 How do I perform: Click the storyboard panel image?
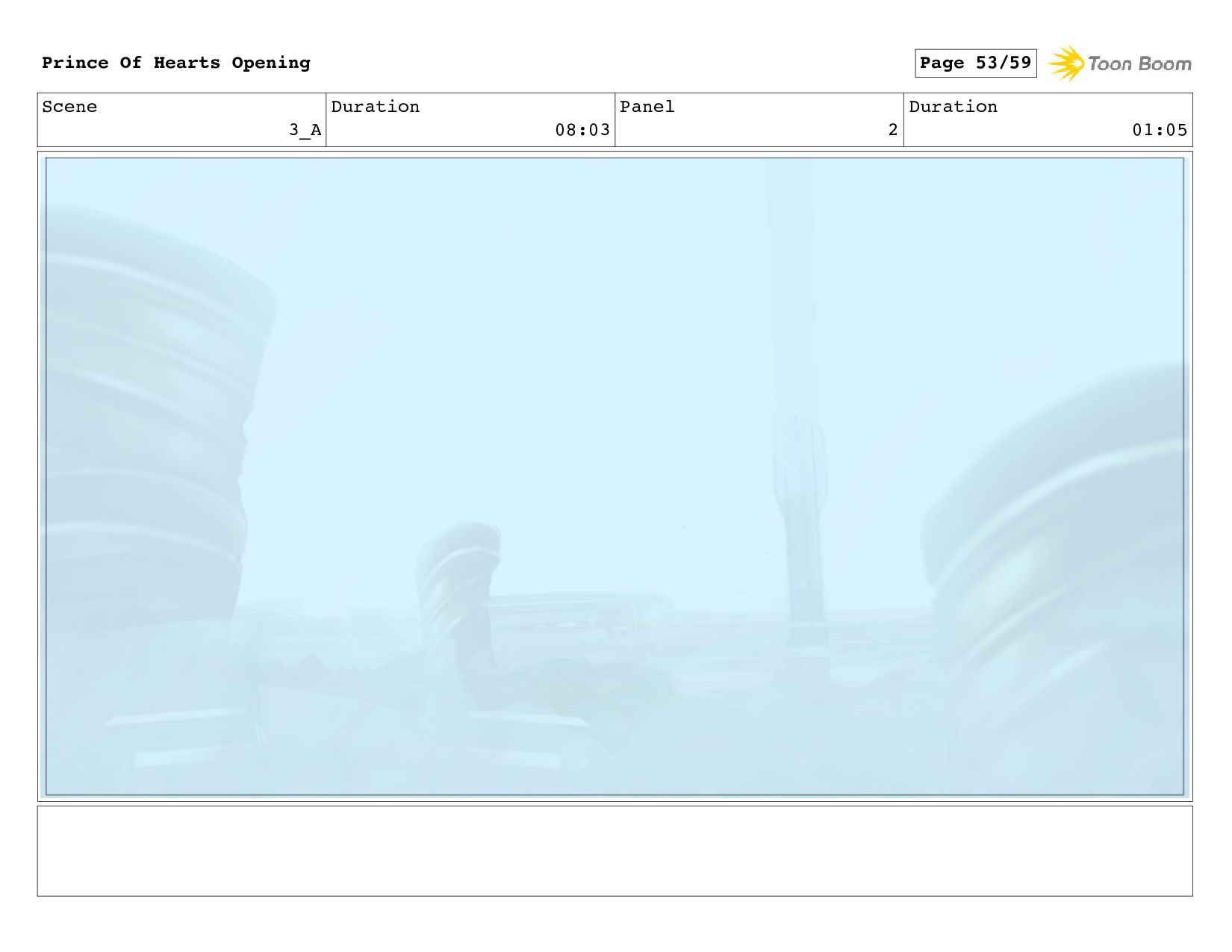click(615, 476)
